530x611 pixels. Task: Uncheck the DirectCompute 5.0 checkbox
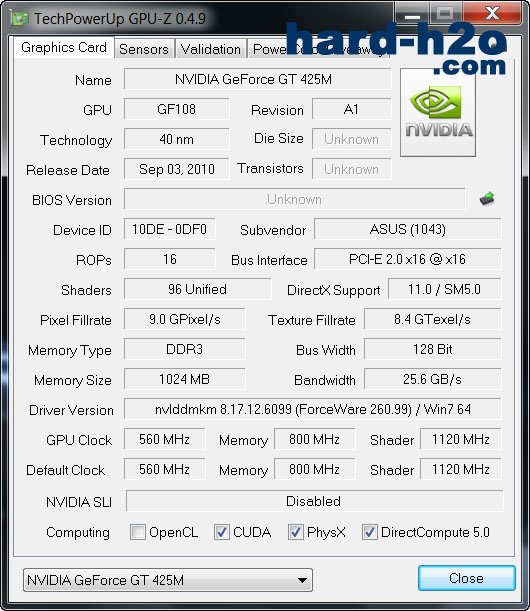coord(369,532)
